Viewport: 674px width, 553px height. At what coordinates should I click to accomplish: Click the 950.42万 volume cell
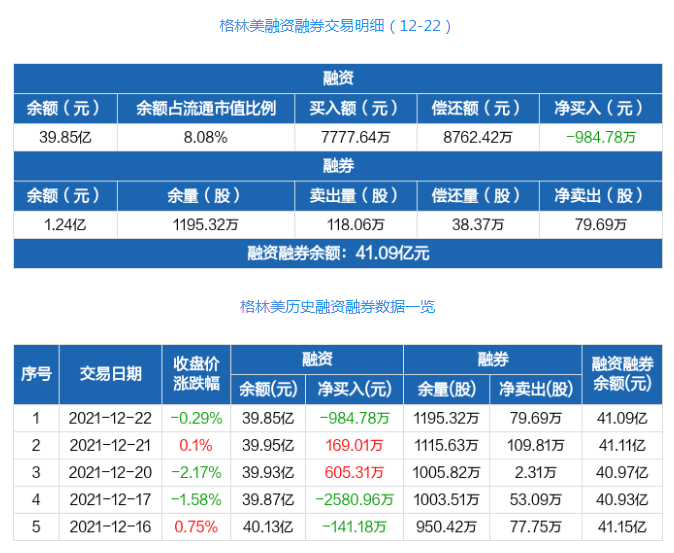tap(446, 527)
